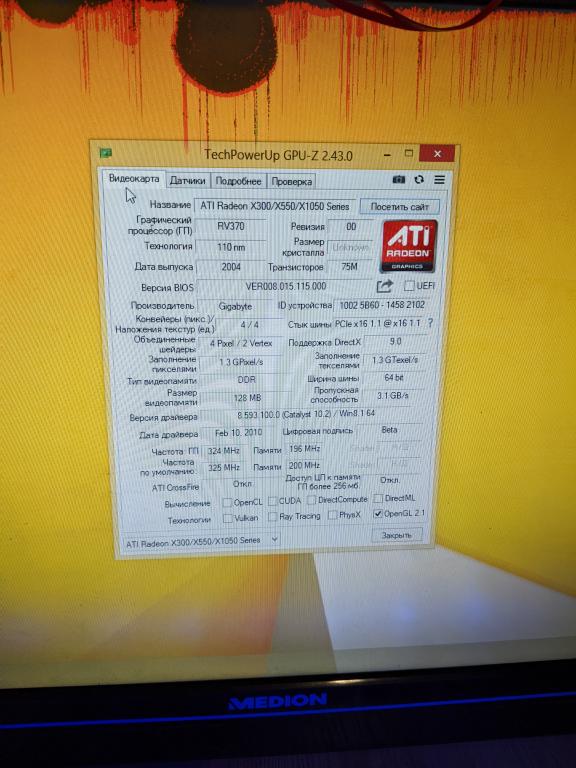The image size is (576, 768).
Task: Click the driver version Catalyst 10.2 field
Action: click(x=307, y=414)
